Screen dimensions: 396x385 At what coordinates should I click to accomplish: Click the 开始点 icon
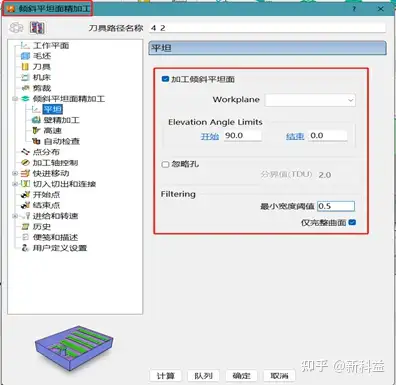(25, 195)
